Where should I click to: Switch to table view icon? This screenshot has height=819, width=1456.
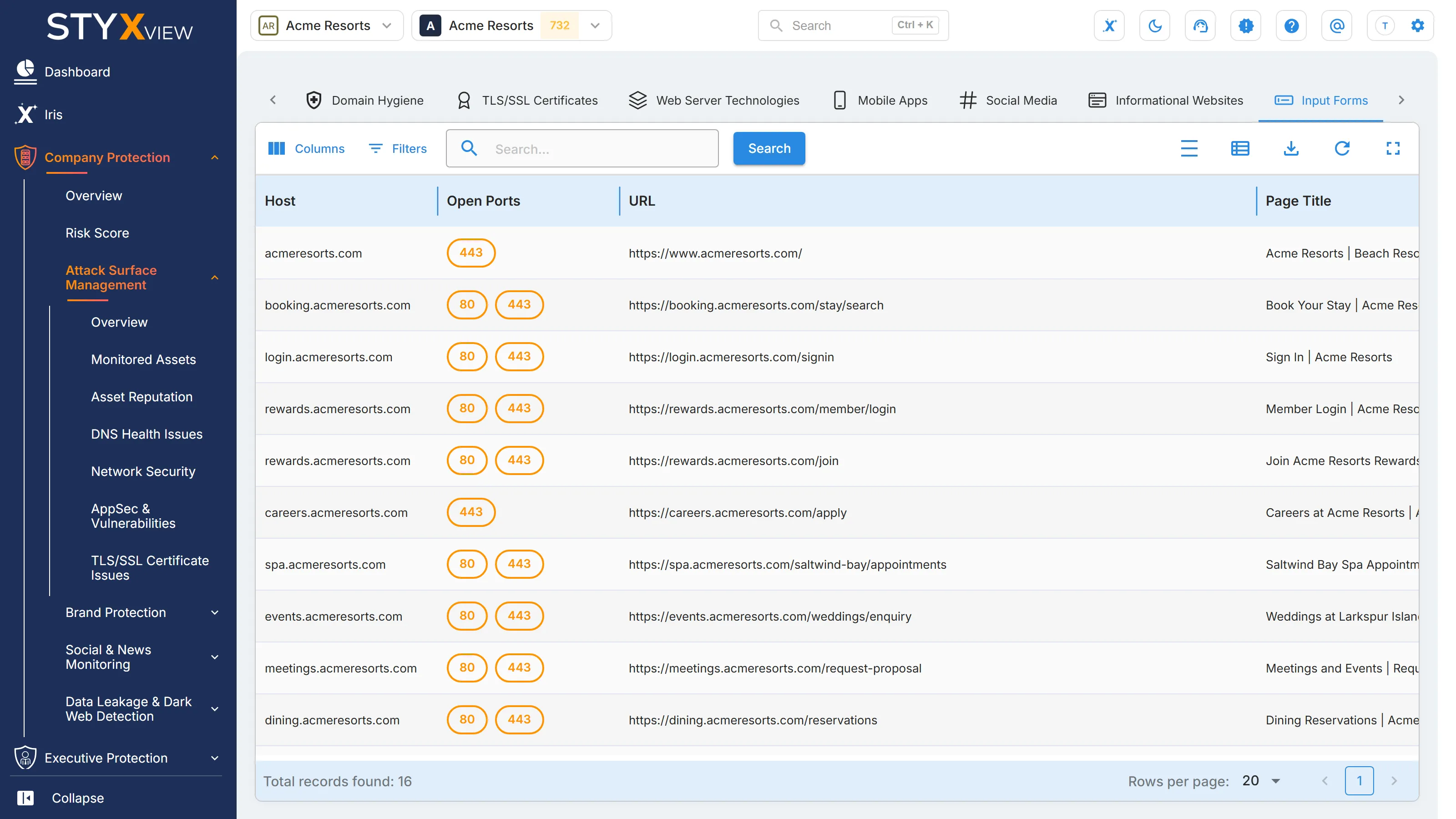1240,148
